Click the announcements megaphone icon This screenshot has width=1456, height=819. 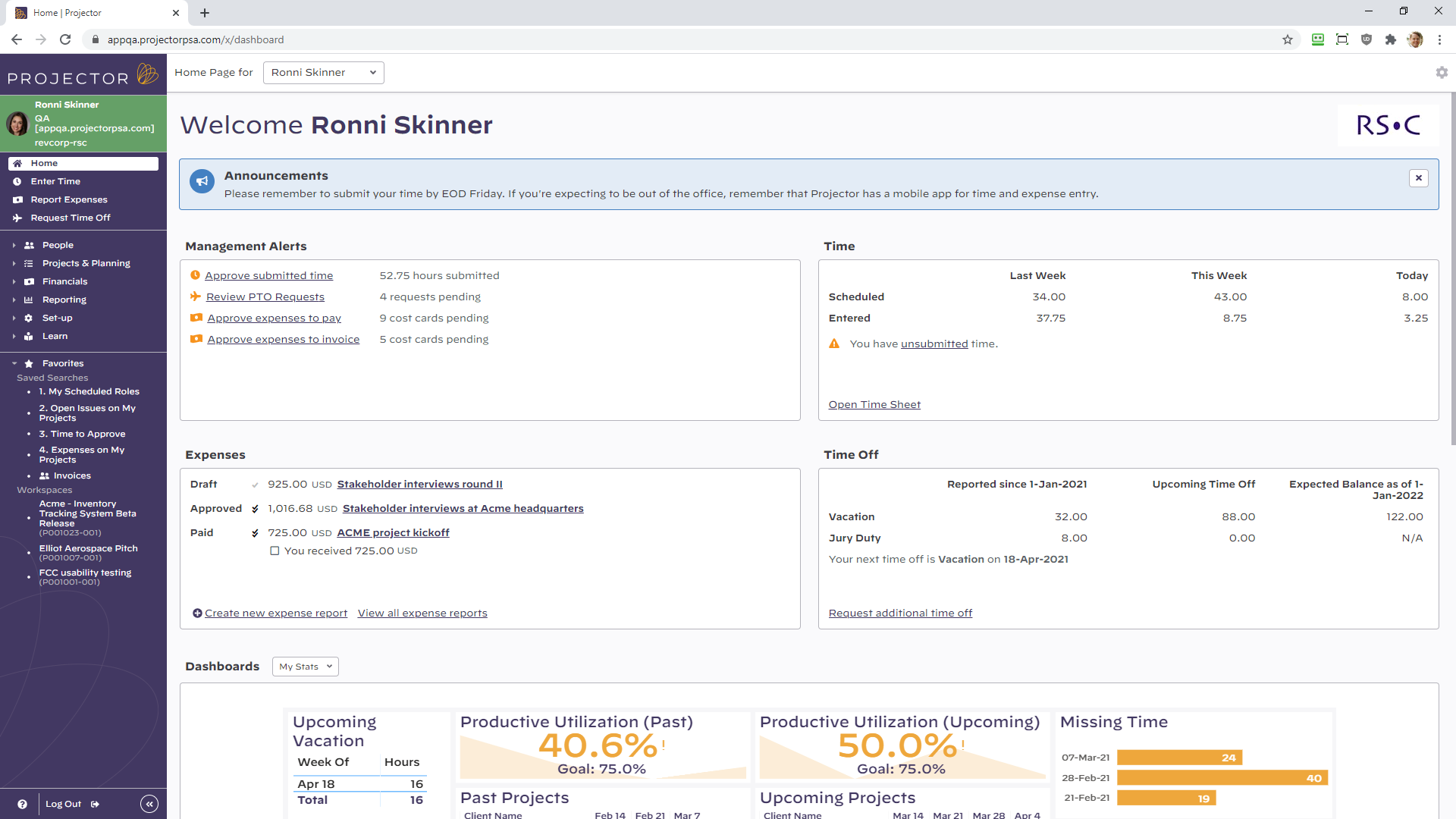point(202,181)
